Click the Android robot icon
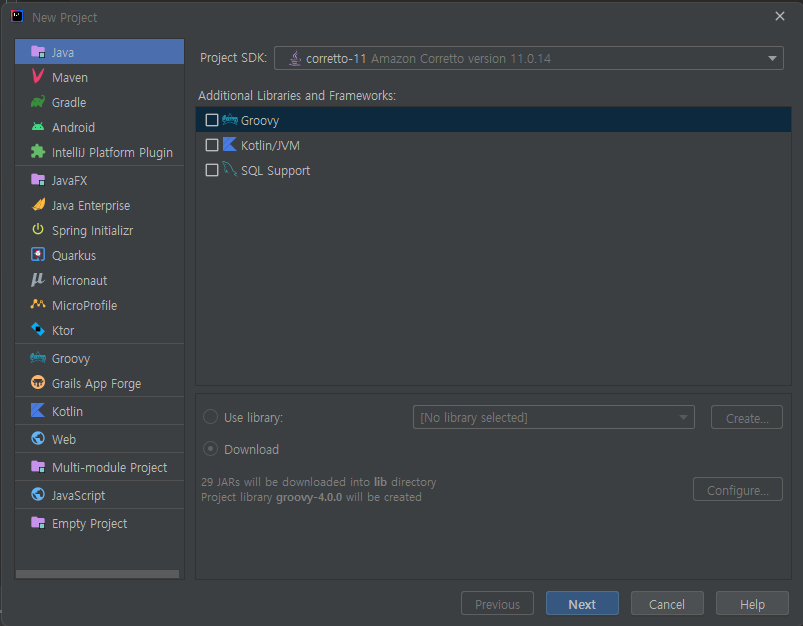The height and width of the screenshot is (626, 803). click(38, 127)
